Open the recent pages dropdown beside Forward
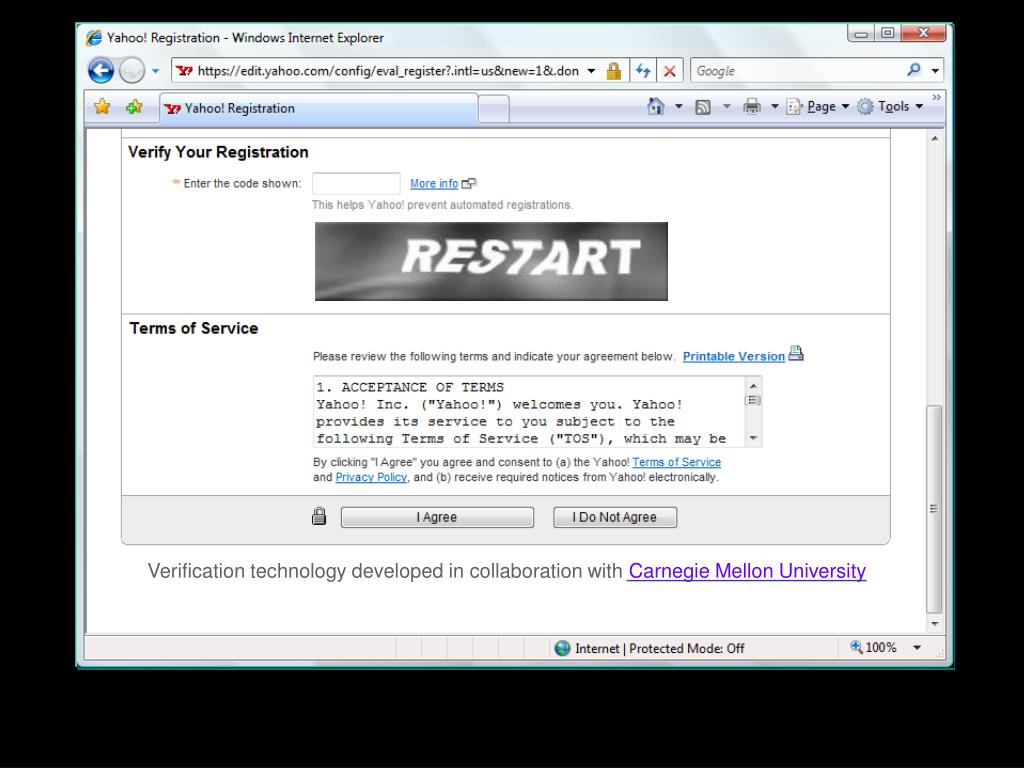Image resolution: width=1024 pixels, height=768 pixels. pos(155,71)
